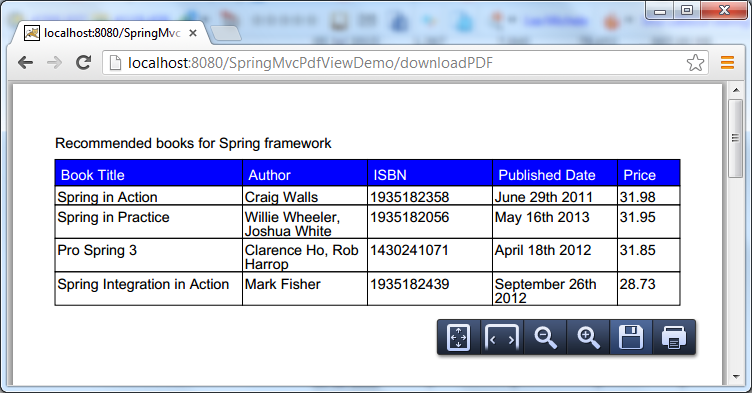
Task: Click the 'Spring in Action' title cell
Action: coord(149,196)
